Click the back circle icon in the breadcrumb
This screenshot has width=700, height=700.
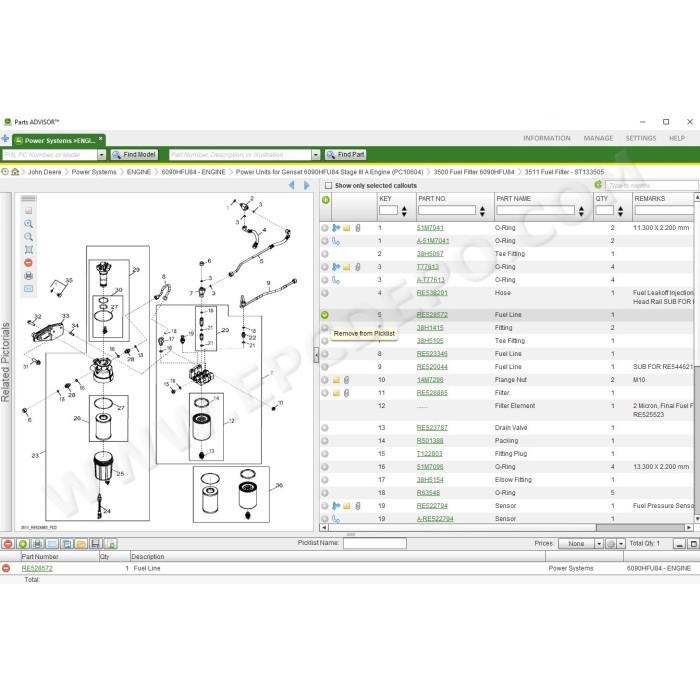pos(5,172)
